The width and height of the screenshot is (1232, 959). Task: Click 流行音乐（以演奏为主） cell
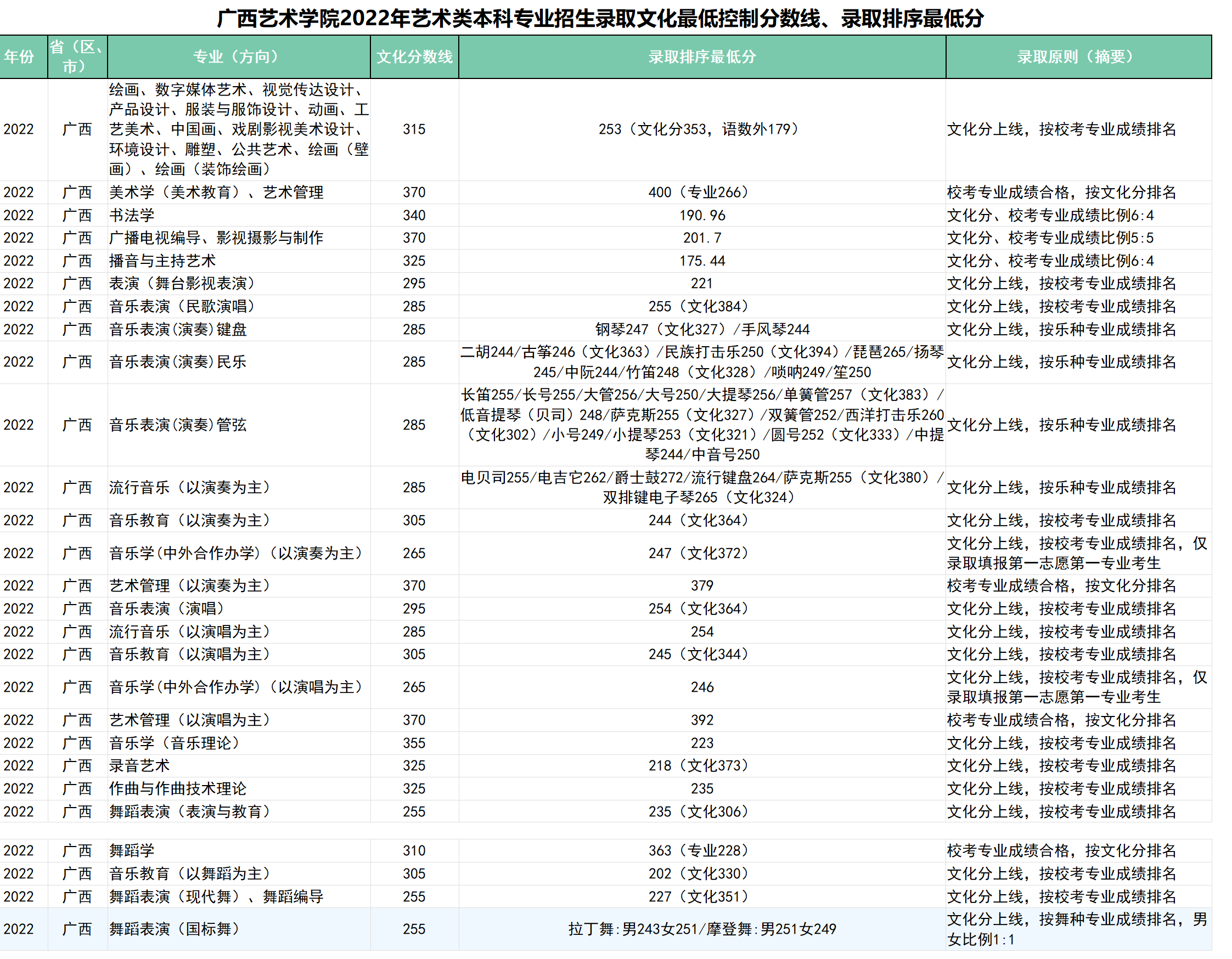tap(239, 488)
